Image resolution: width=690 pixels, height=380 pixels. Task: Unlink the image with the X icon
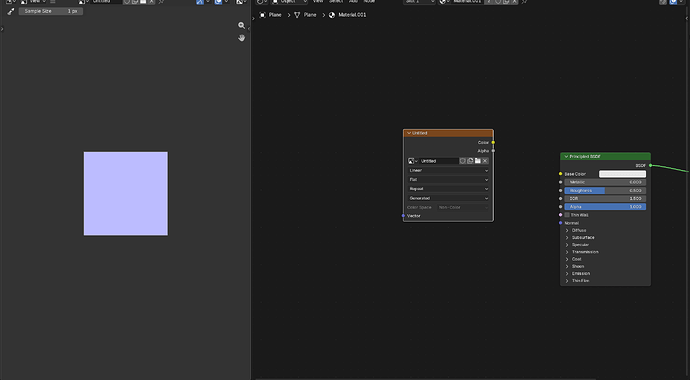pyautogui.click(x=485, y=161)
